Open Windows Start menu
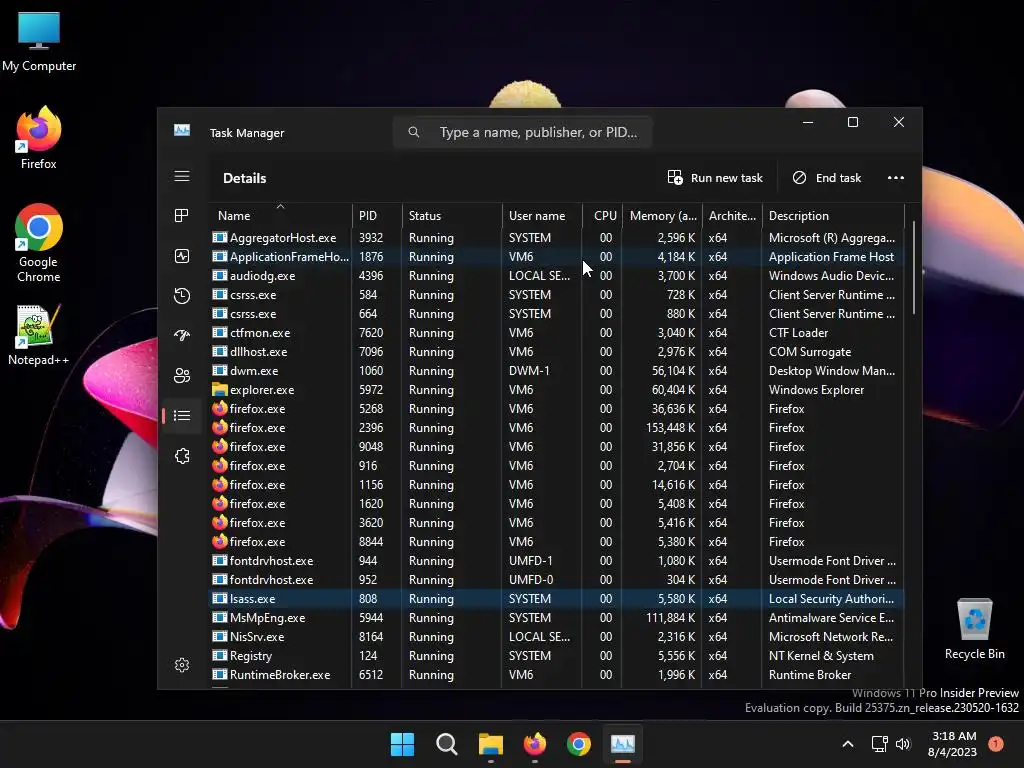 tap(402, 744)
